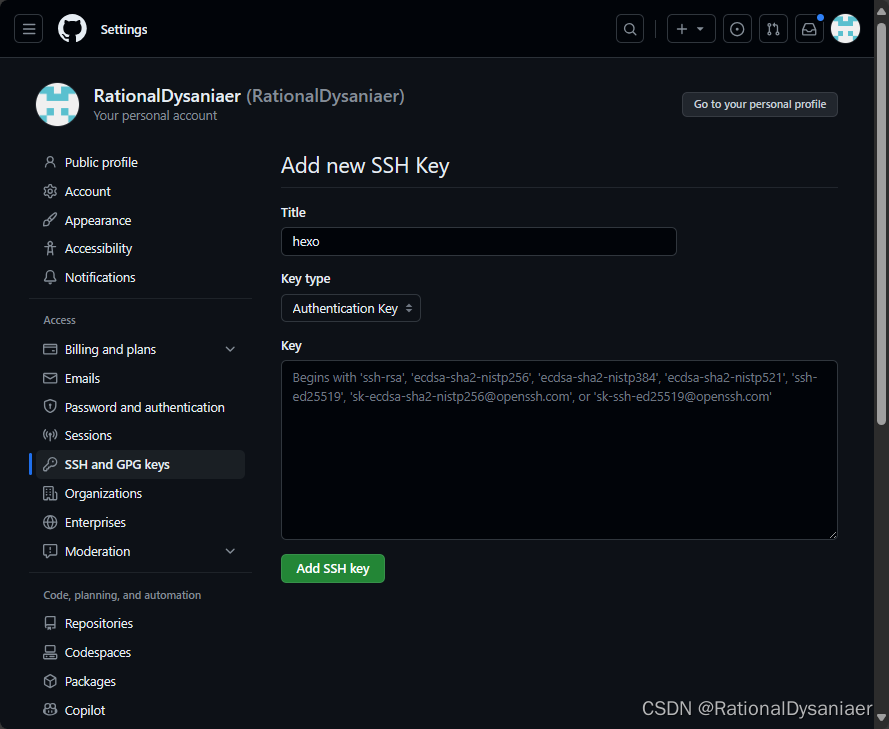Click the gear icon beside Account
Viewport: 889px width, 729px height.
(50, 191)
